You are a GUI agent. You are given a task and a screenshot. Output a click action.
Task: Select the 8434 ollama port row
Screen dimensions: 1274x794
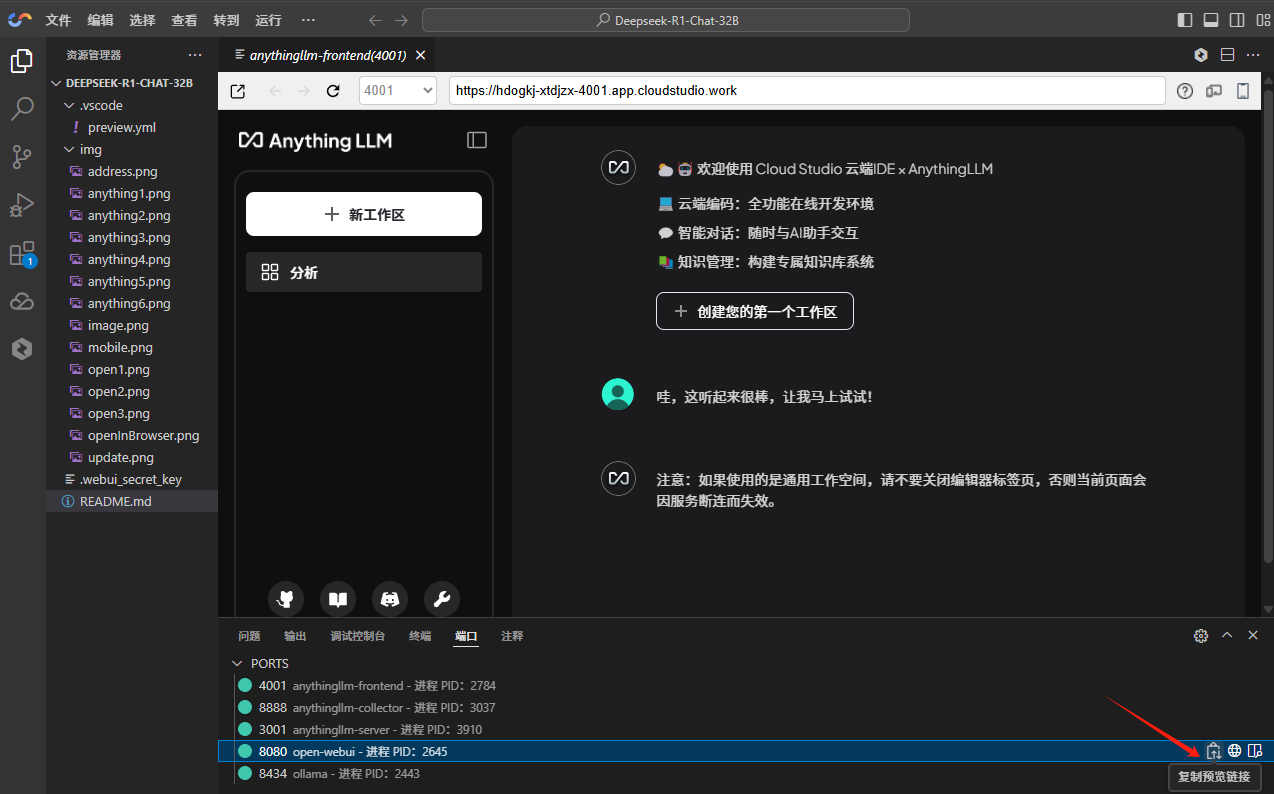click(746, 773)
